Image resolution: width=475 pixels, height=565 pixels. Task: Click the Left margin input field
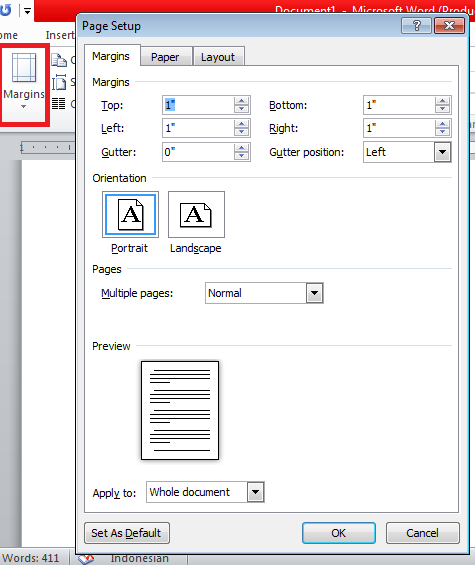pos(199,128)
